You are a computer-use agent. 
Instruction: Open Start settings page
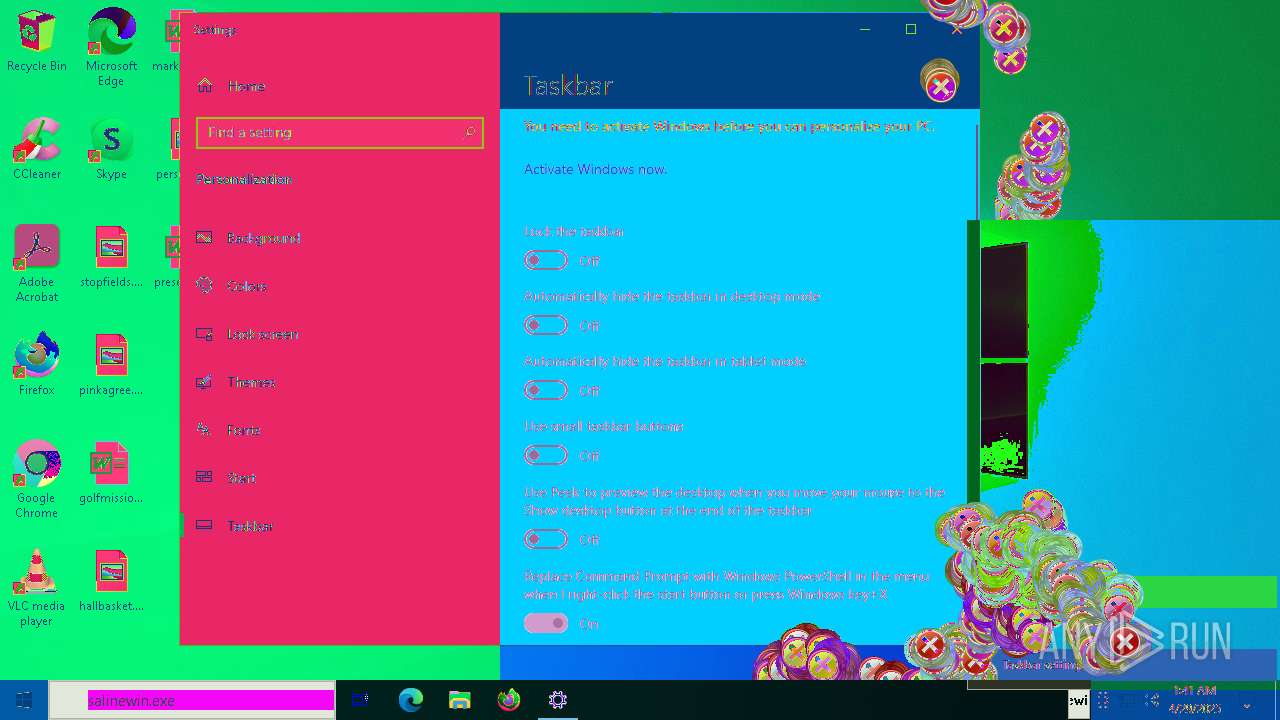coord(340,478)
